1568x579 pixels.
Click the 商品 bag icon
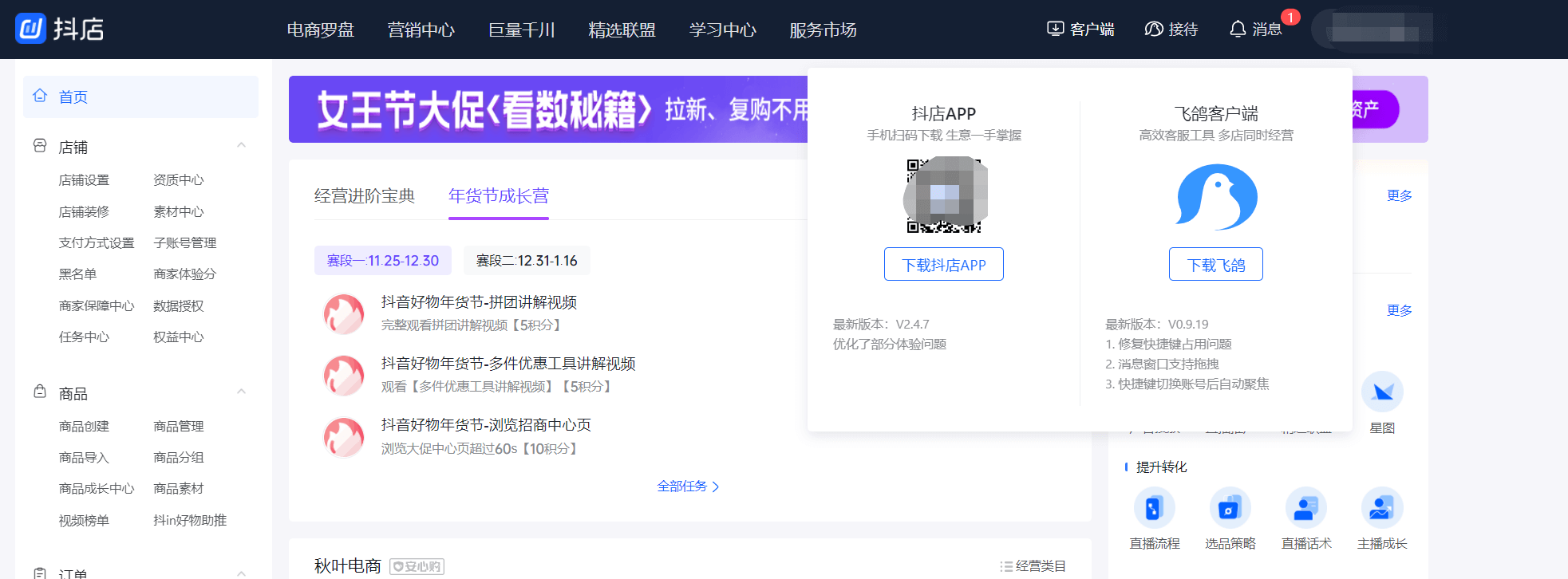[40, 392]
